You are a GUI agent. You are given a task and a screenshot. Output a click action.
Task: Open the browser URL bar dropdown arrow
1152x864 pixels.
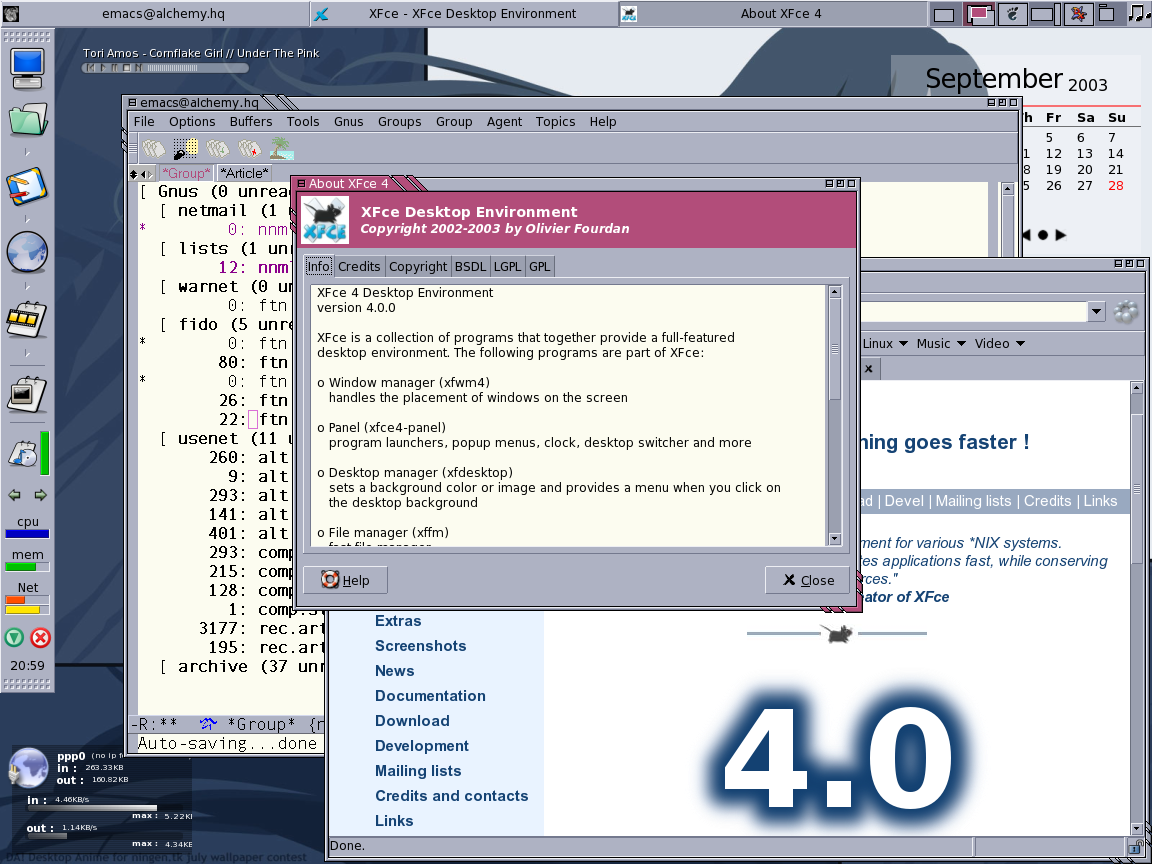click(1096, 312)
